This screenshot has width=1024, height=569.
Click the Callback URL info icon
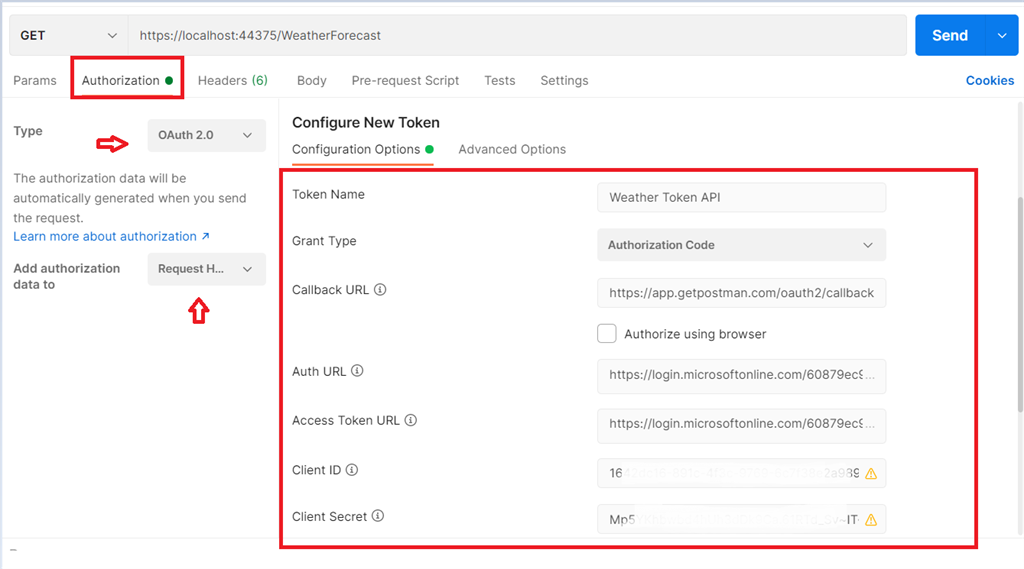pyautogui.click(x=380, y=290)
